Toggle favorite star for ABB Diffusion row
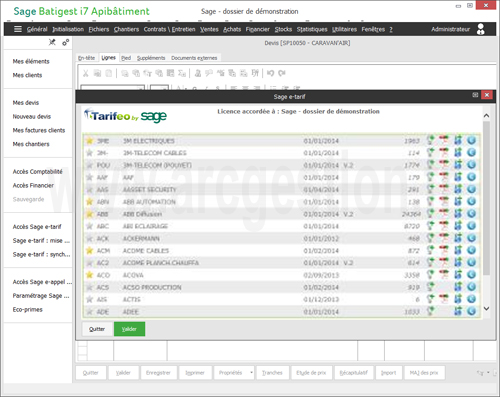This screenshot has height=397, width=500. tap(89, 214)
